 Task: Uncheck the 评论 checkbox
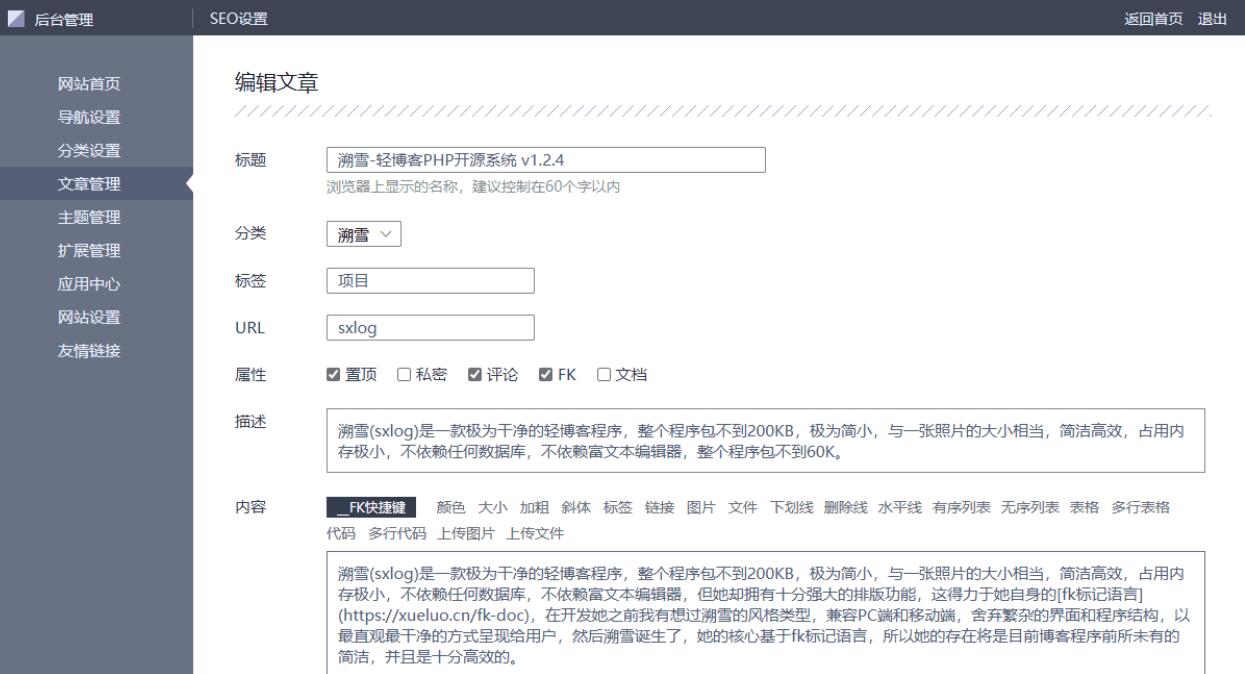[x=475, y=375]
